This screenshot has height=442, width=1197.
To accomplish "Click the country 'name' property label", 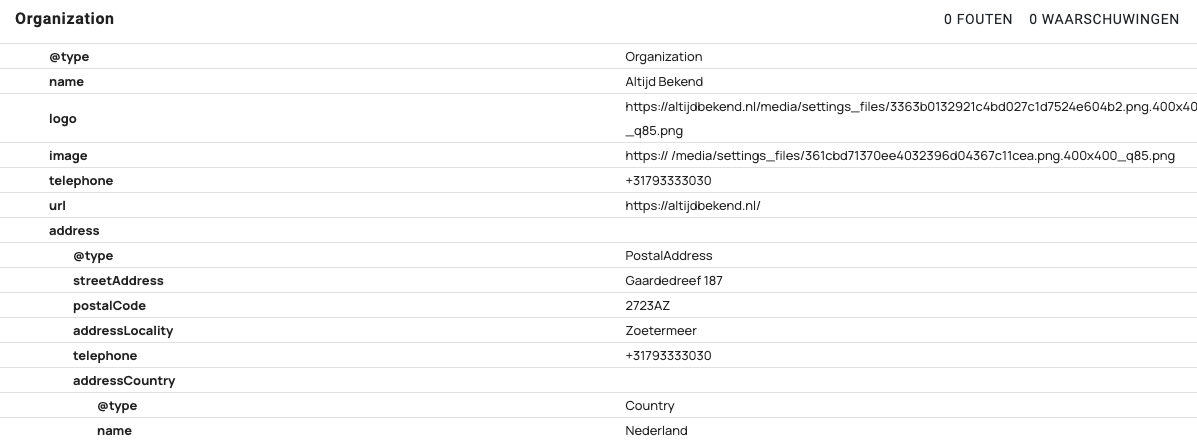I will pyautogui.click(x=115, y=431).
